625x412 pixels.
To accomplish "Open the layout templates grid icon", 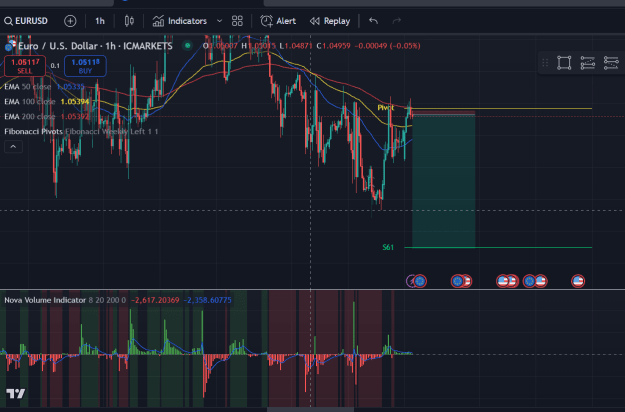I will 237,21.
